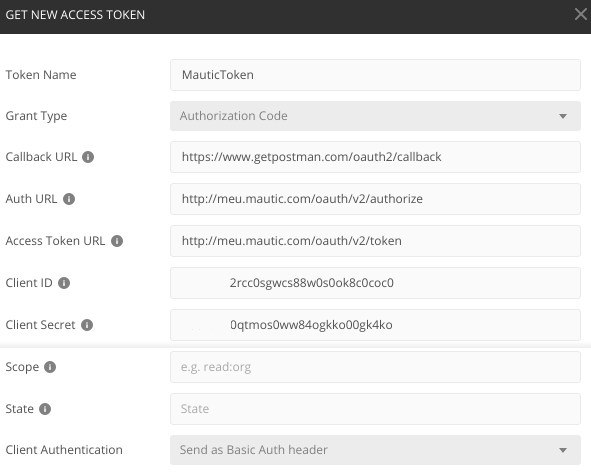Open Client Secret info tooltip icon
This screenshot has height=475, width=591.
coord(87,325)
